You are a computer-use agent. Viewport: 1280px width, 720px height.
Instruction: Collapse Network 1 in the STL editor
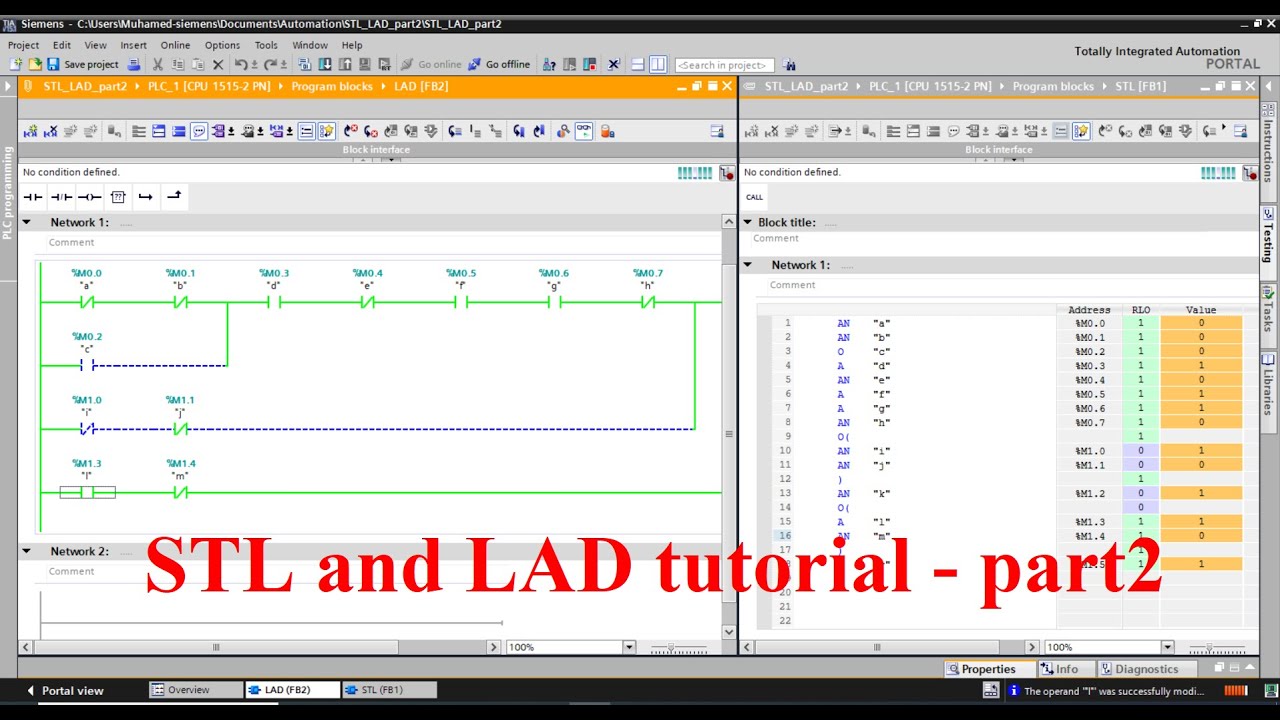click(747, 265)
